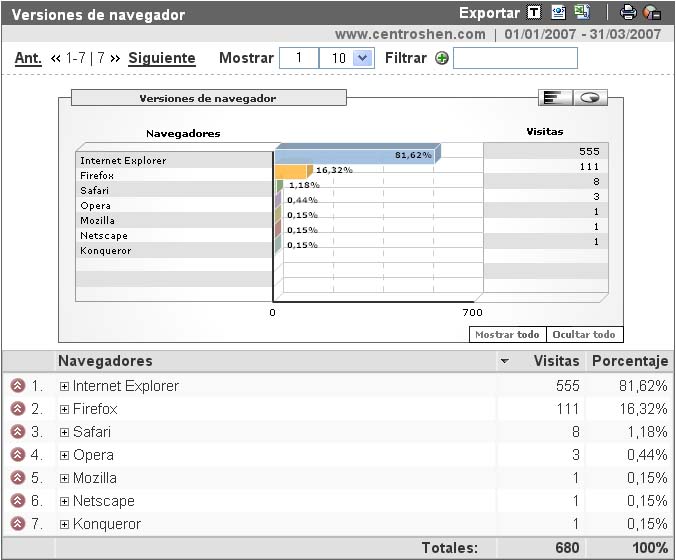This screenshot has height=560, width=676.
Task: Export report as text file
Action: [x=534, y=13]
